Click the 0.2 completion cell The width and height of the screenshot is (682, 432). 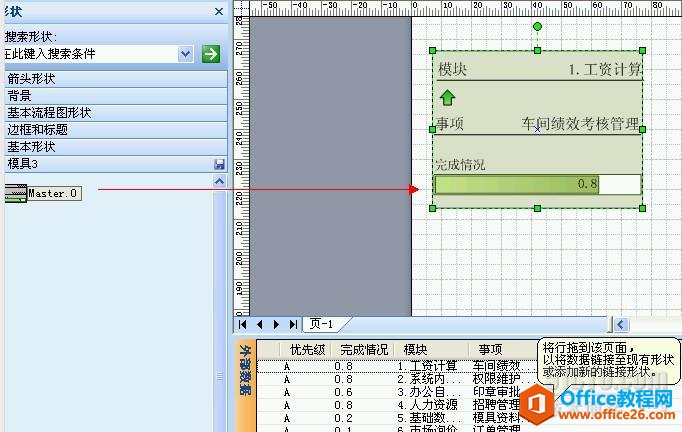(x=344, y=418)
